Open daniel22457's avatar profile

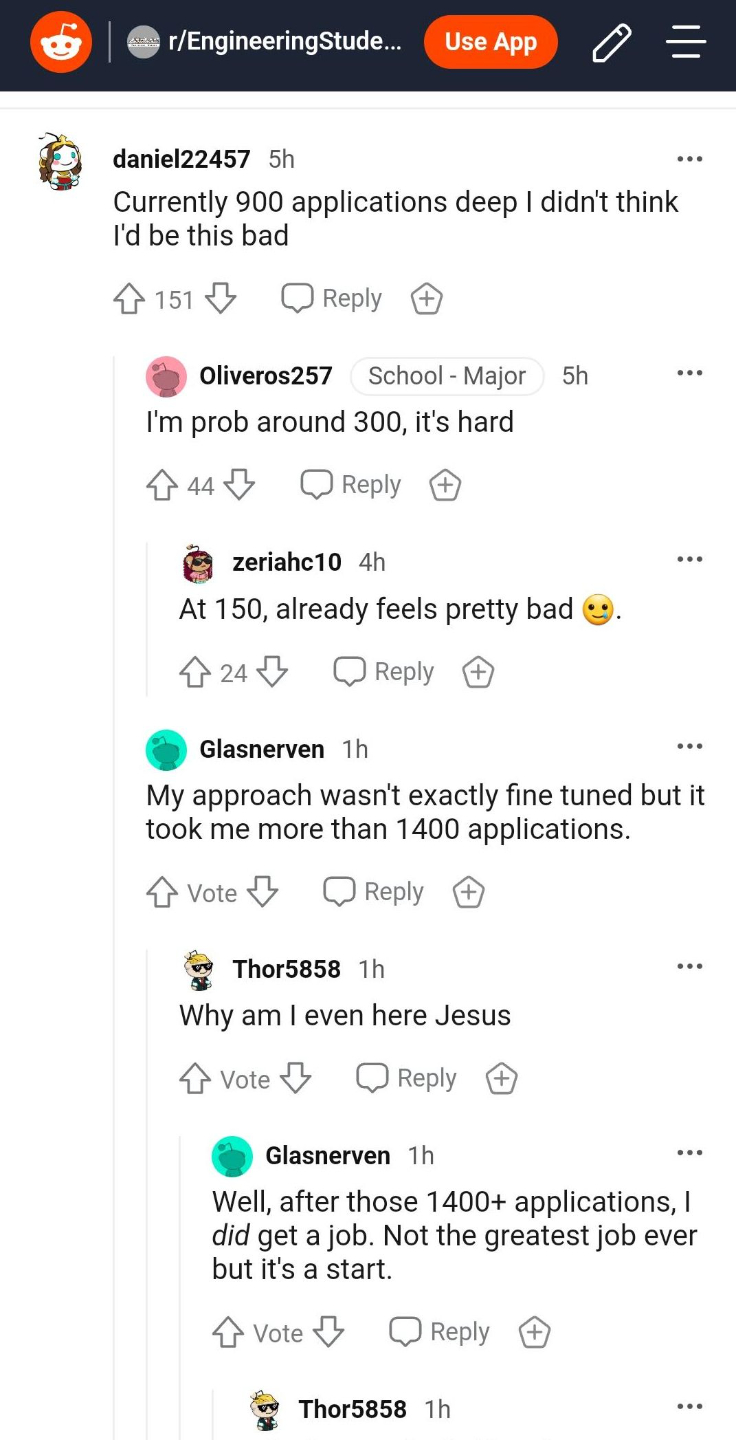click(60, 162)
